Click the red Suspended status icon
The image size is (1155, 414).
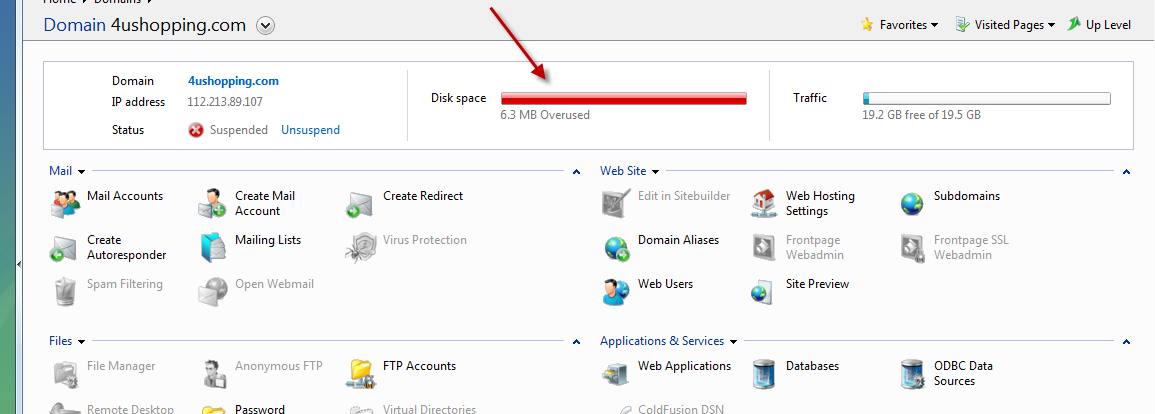point(196,130)
